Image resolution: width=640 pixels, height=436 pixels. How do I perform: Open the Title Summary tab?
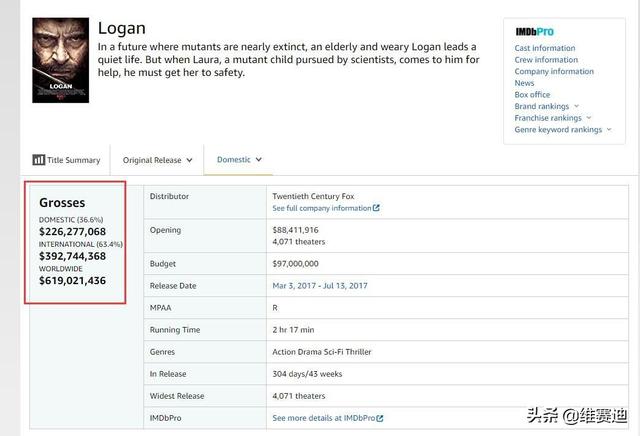[x=66, y=160]
